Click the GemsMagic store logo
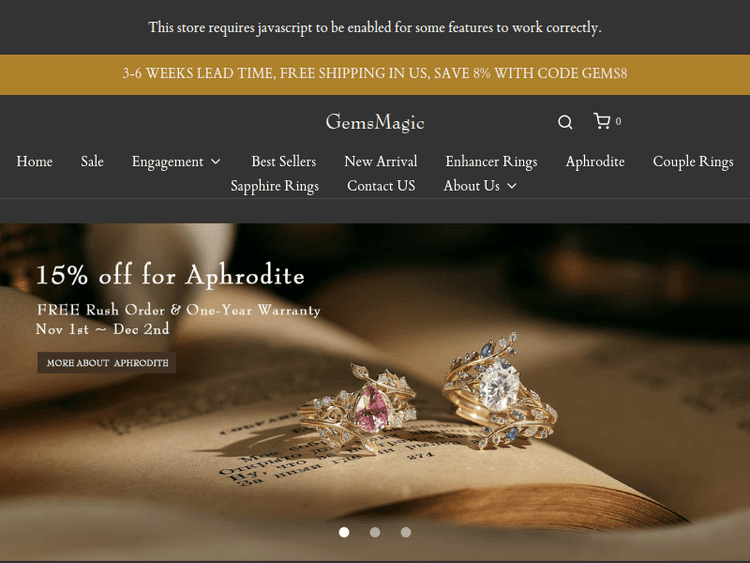The height and width of the screenshot is (563, 750). coord(375,122)
